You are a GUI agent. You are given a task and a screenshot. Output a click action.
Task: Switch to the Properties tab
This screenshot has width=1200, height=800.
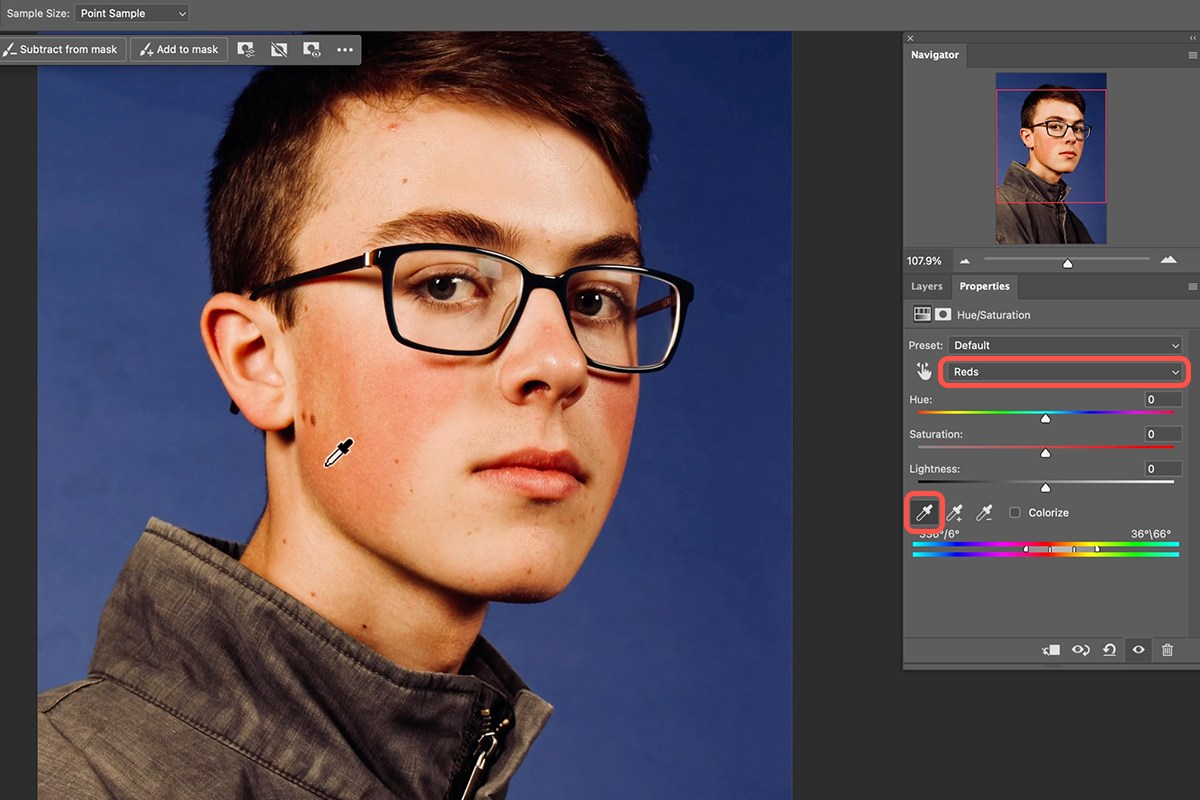985,286
